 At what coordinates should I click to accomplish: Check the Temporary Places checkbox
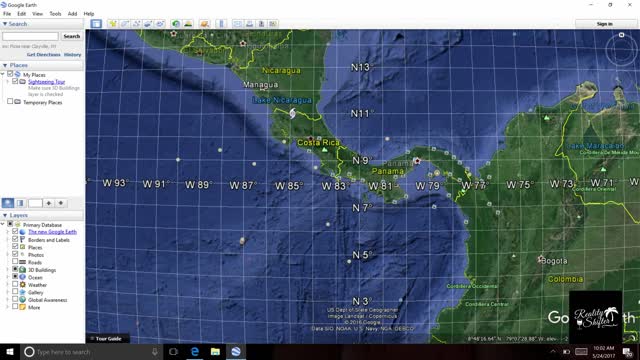pyautogui.click(x=10, y=102)
